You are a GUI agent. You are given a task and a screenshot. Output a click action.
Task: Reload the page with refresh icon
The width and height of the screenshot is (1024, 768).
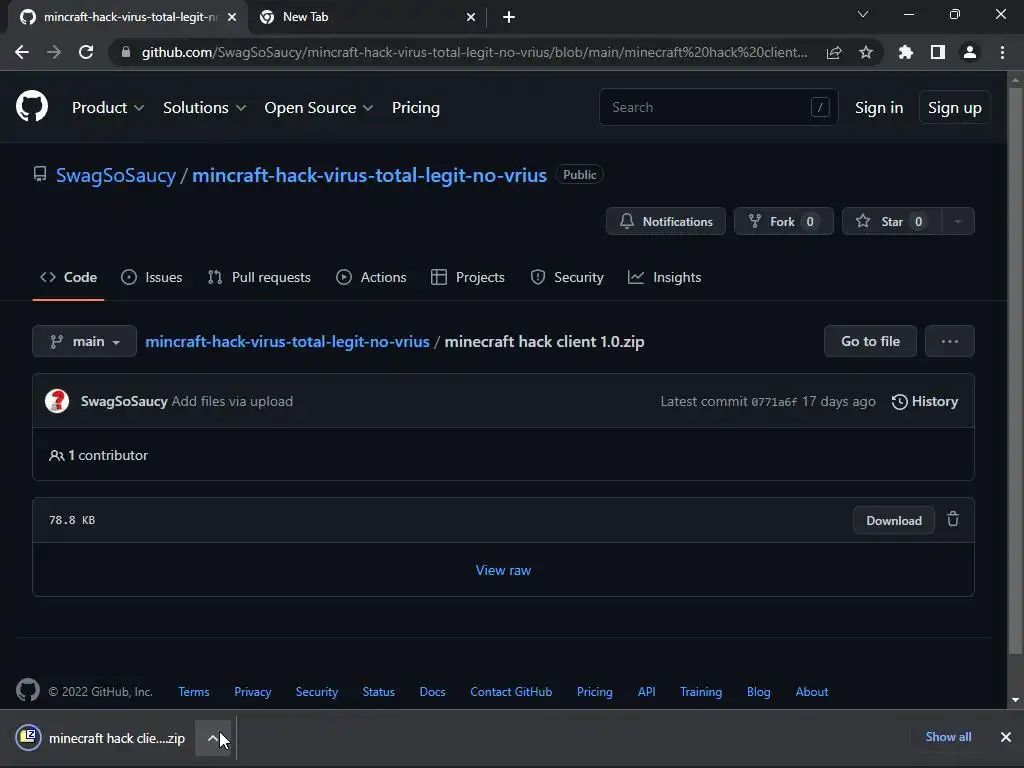86,52
